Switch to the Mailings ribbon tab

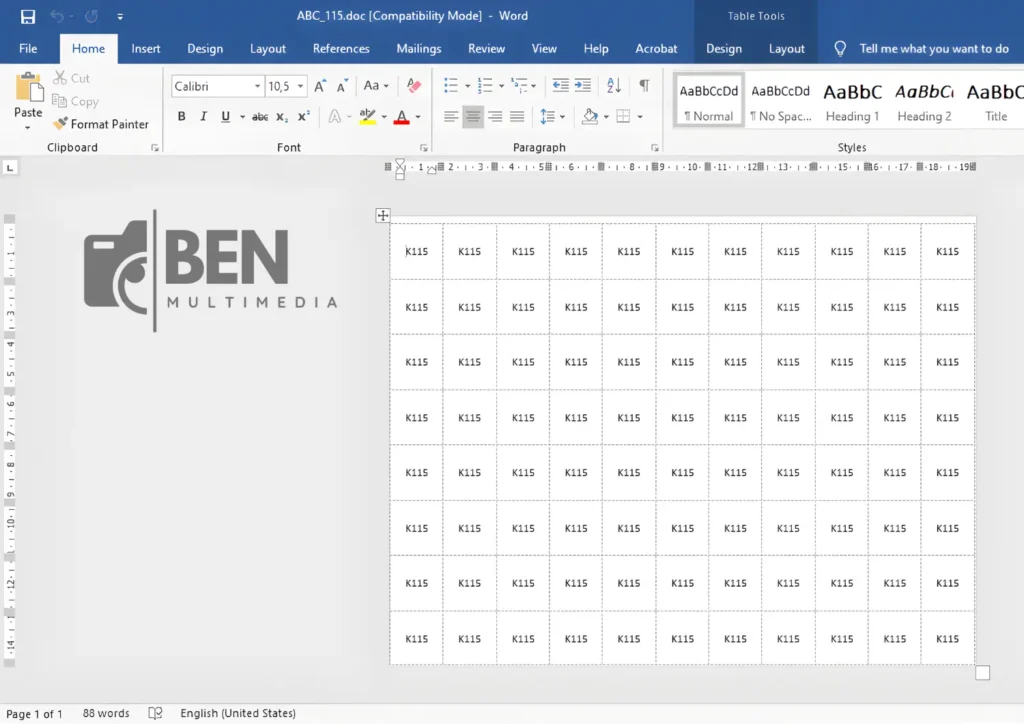(x=418, y=48)
